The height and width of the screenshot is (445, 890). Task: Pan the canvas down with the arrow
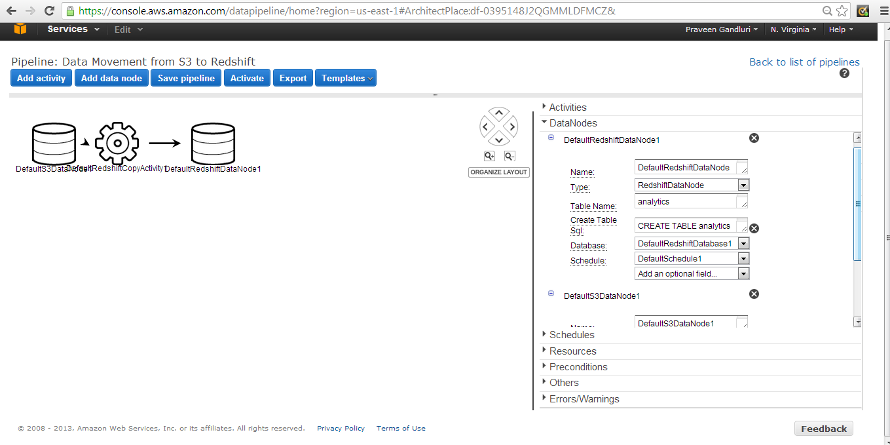point(499,140)
